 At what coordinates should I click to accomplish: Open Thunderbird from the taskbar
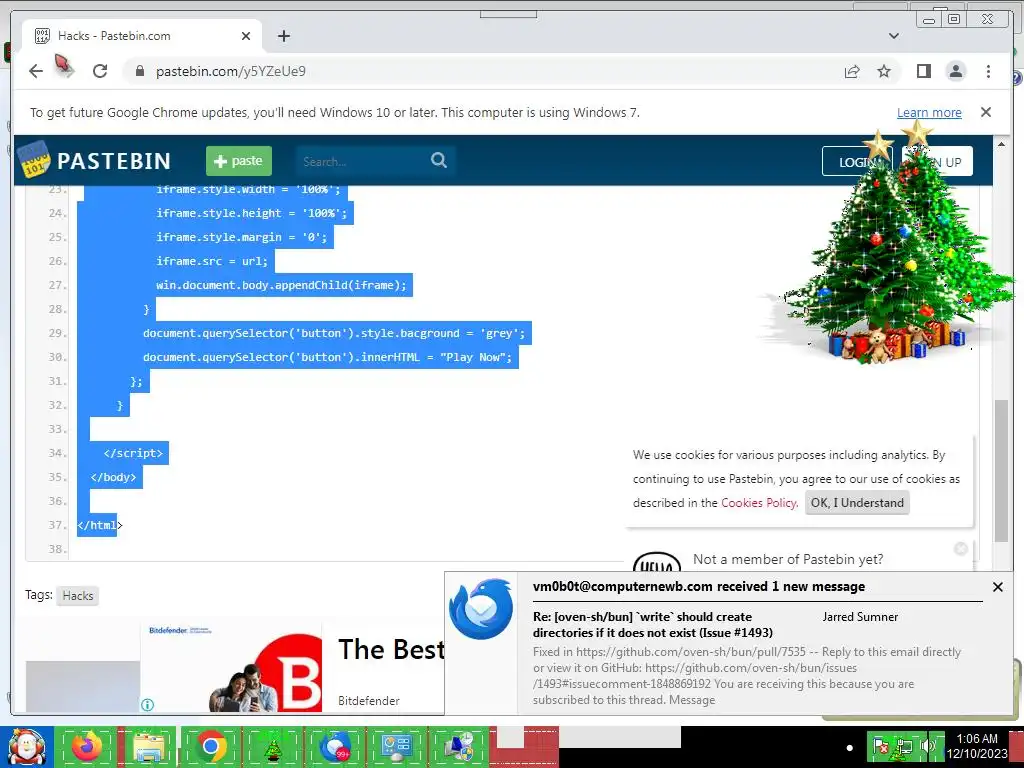[x=334, y=747]
